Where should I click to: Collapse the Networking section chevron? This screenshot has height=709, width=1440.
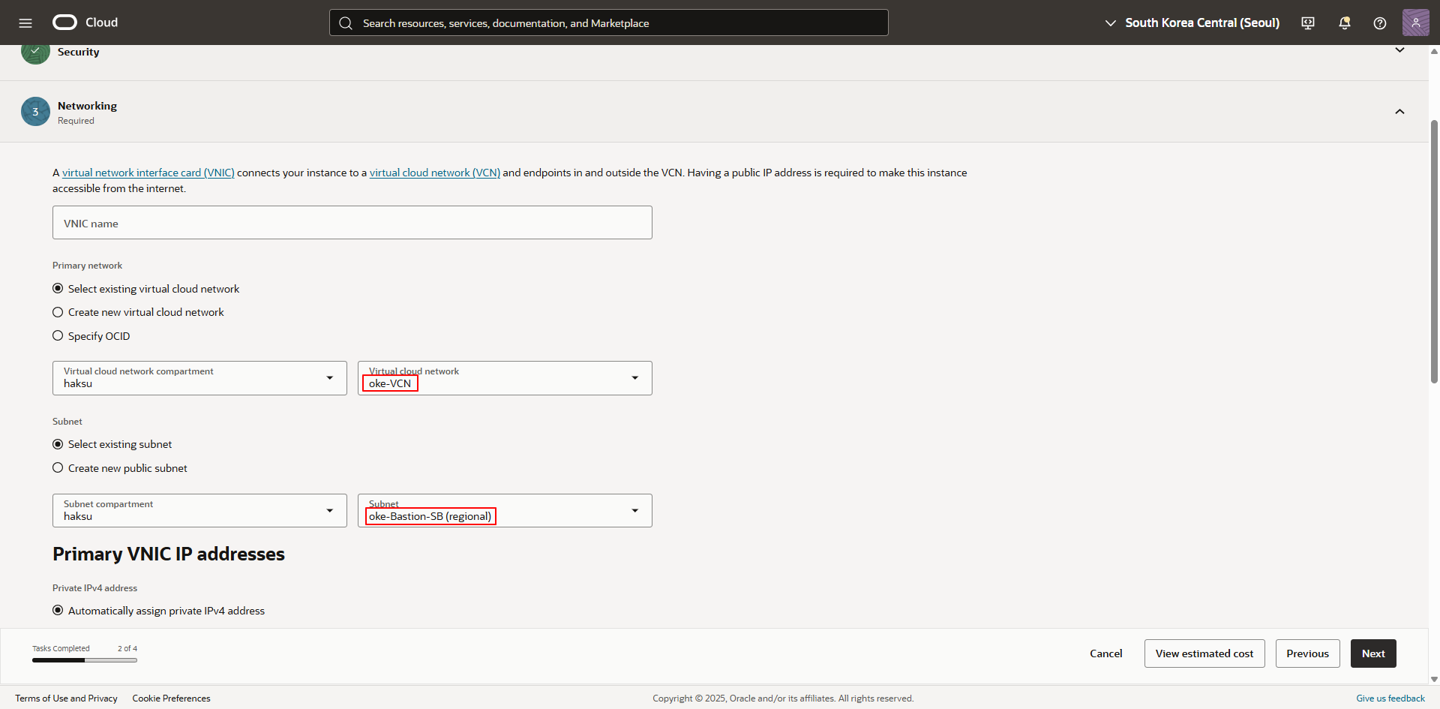[x=1399, y=112]
